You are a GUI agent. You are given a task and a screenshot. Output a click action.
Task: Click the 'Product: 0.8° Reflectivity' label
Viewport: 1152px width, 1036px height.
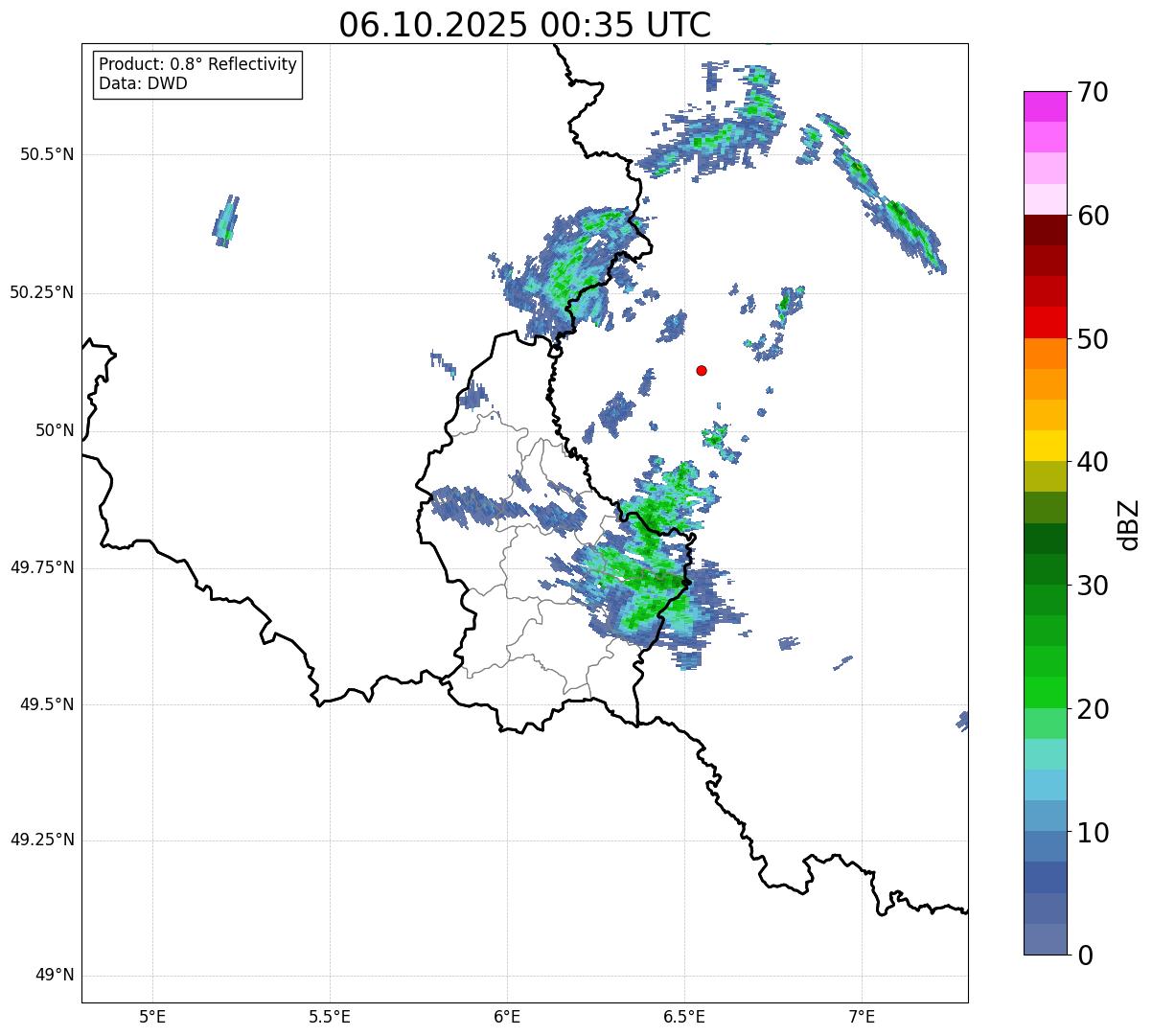(x=198, y=64)
